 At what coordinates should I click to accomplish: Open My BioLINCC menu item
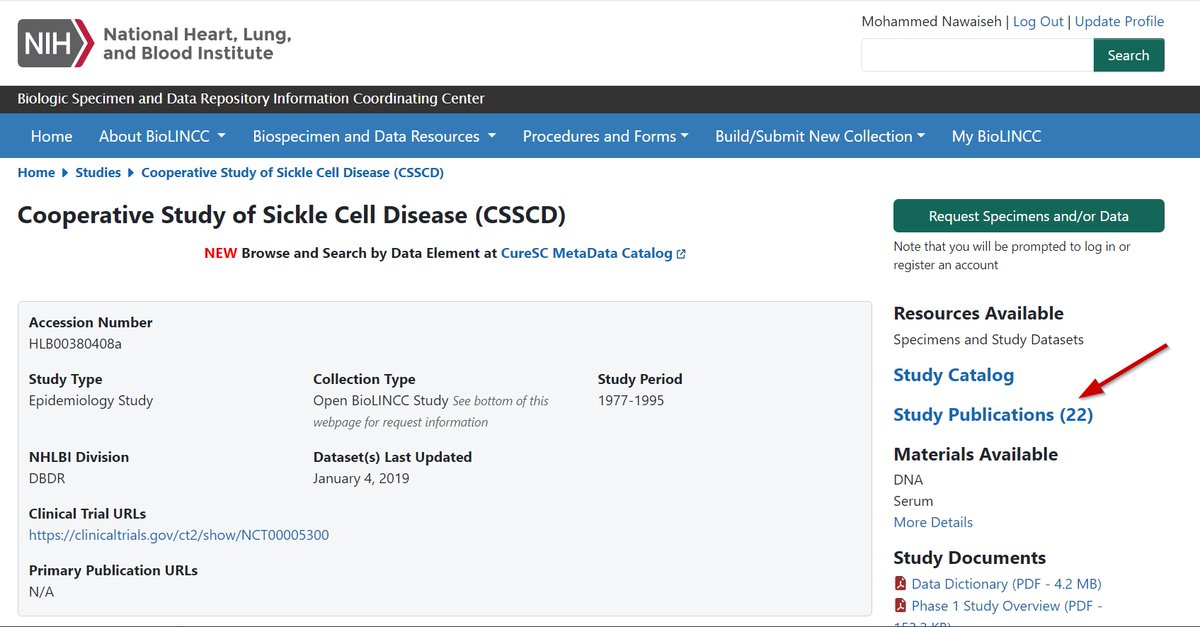click(996, 136)
